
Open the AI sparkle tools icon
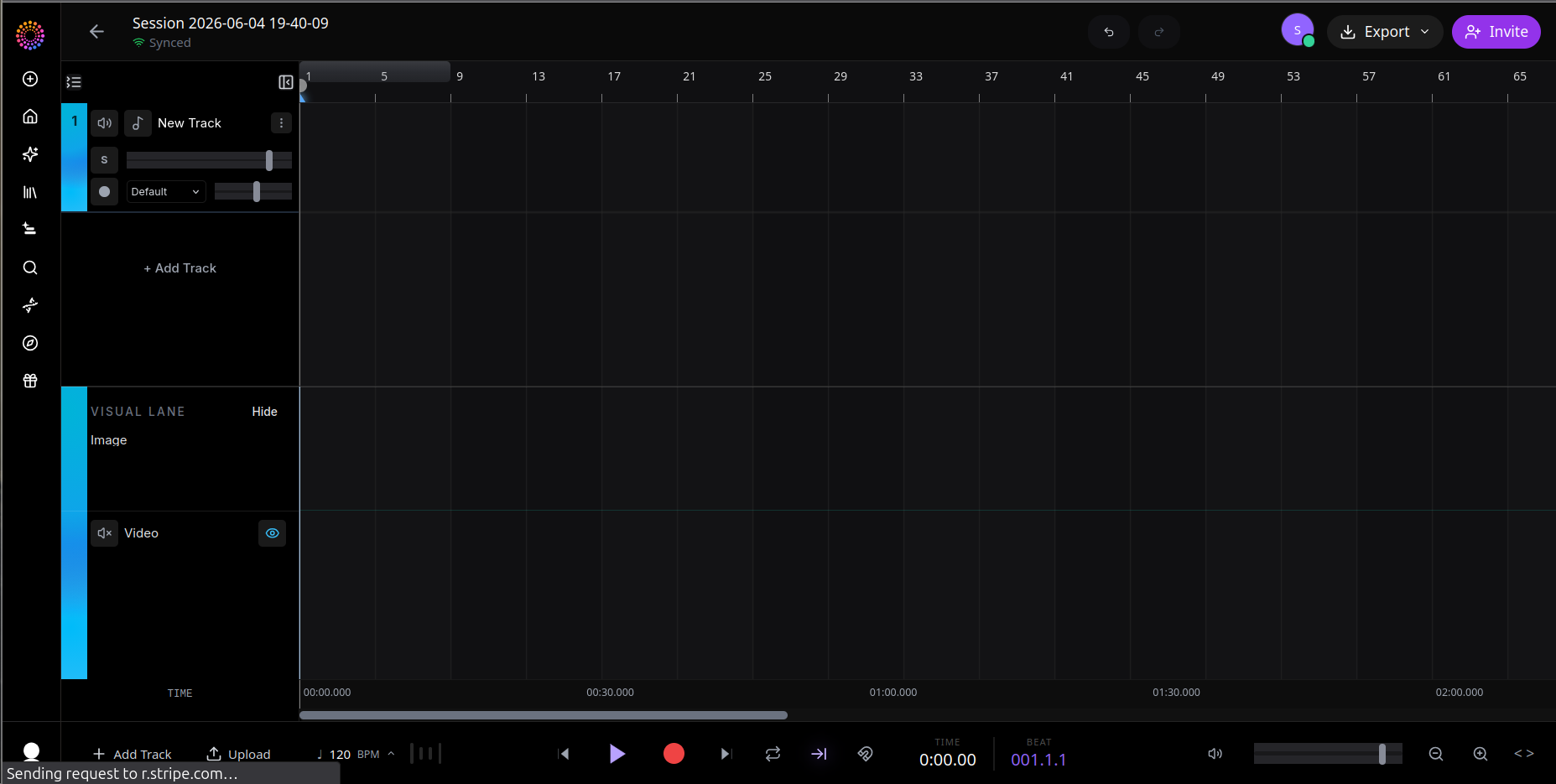tap(30, 154)
